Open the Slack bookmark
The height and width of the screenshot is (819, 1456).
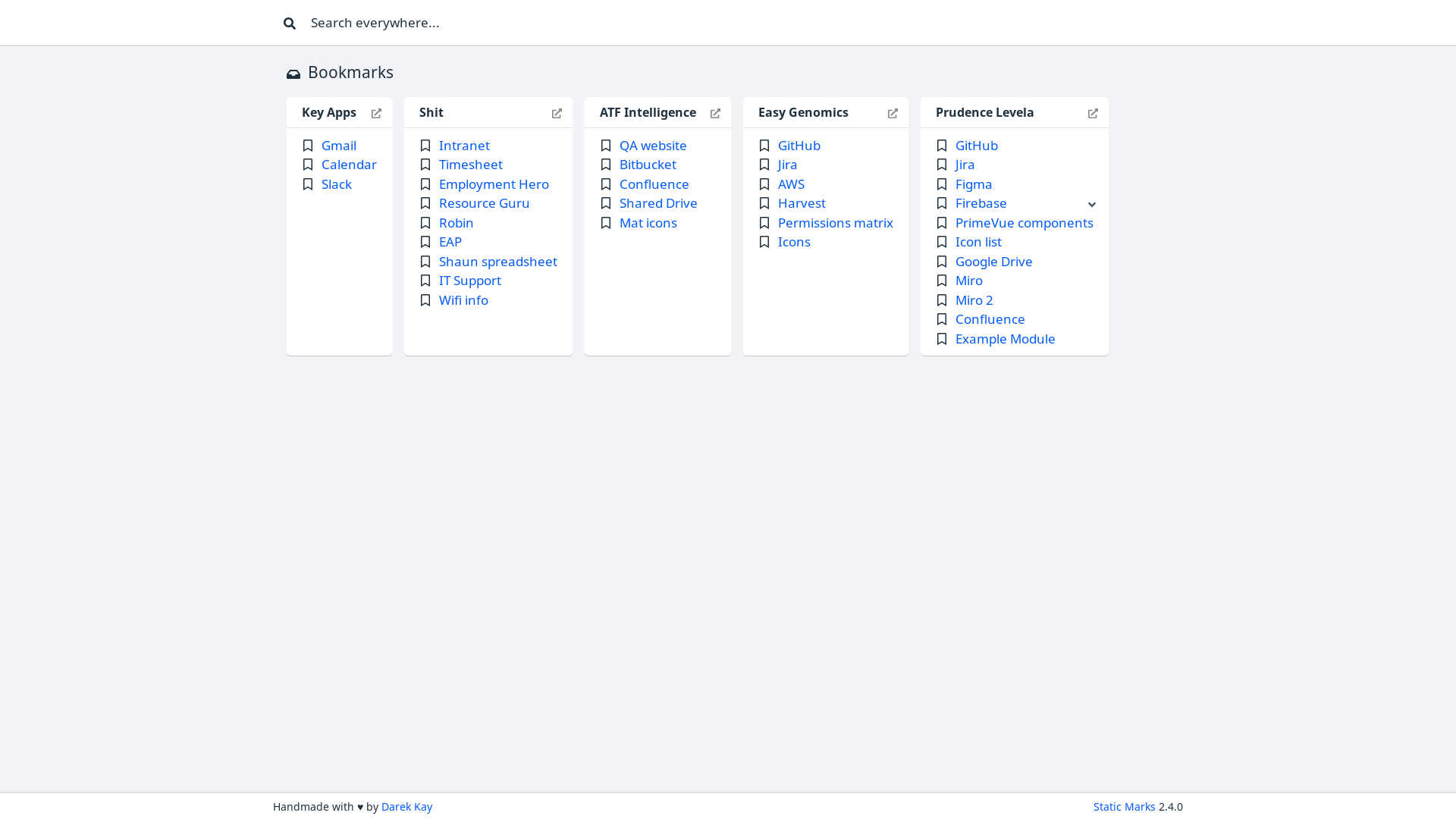tap(336, 184)
